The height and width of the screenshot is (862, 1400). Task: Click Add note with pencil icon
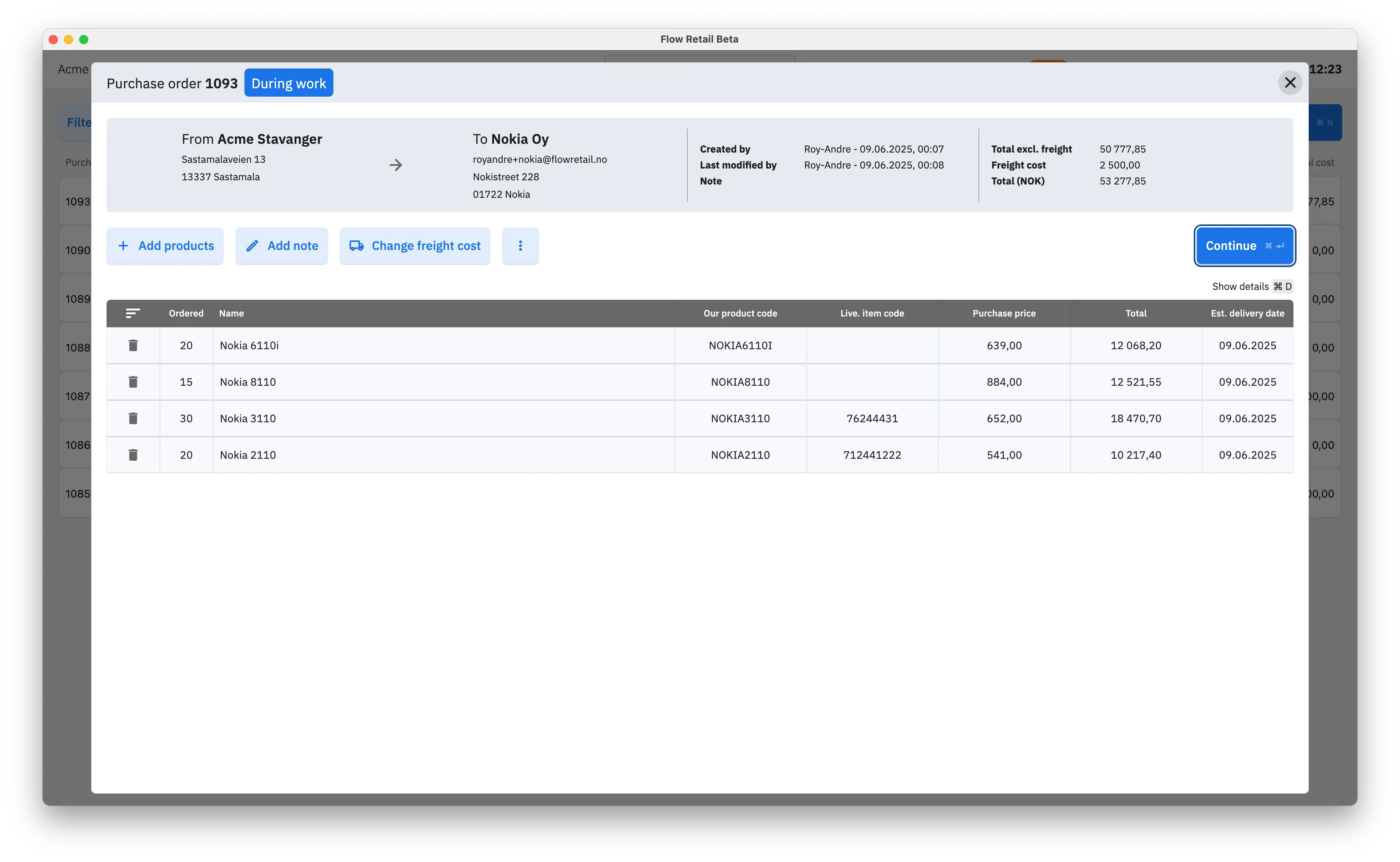pos(282,246)
